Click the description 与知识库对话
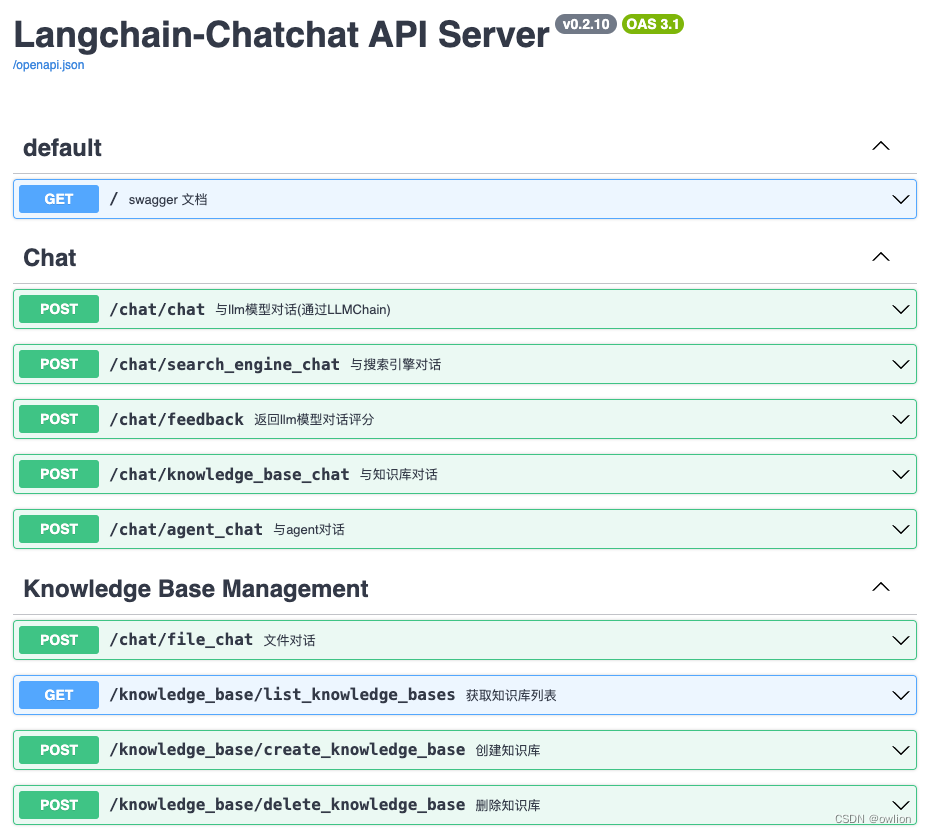Viewport: 926px width, 833px height. (x=399, y=474)
